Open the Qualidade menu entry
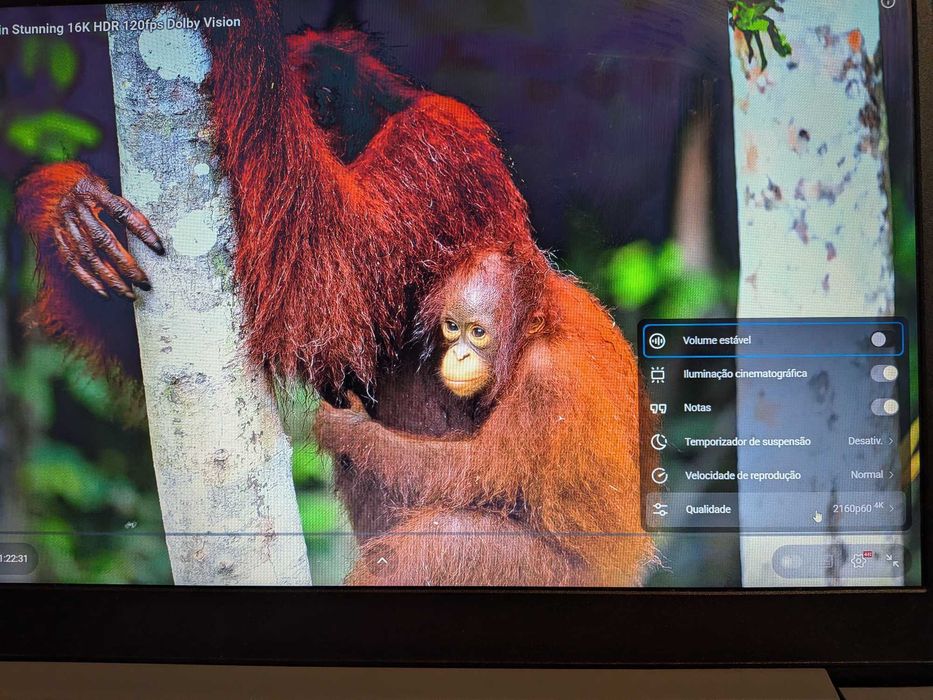933x700 pixels. tap(775, 509)
